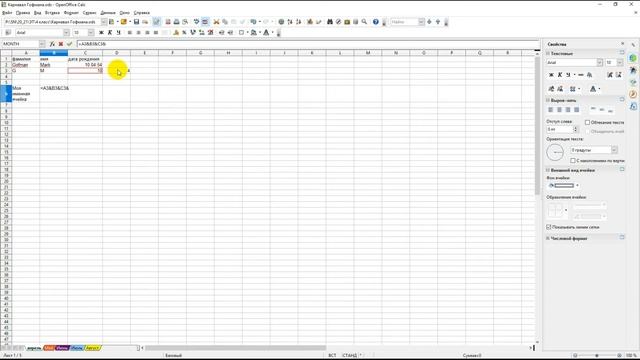The width and height of the screenshot is (640, 360).
Task: Click the Find & Replace binoculars icon
Action: click(330, 22)
